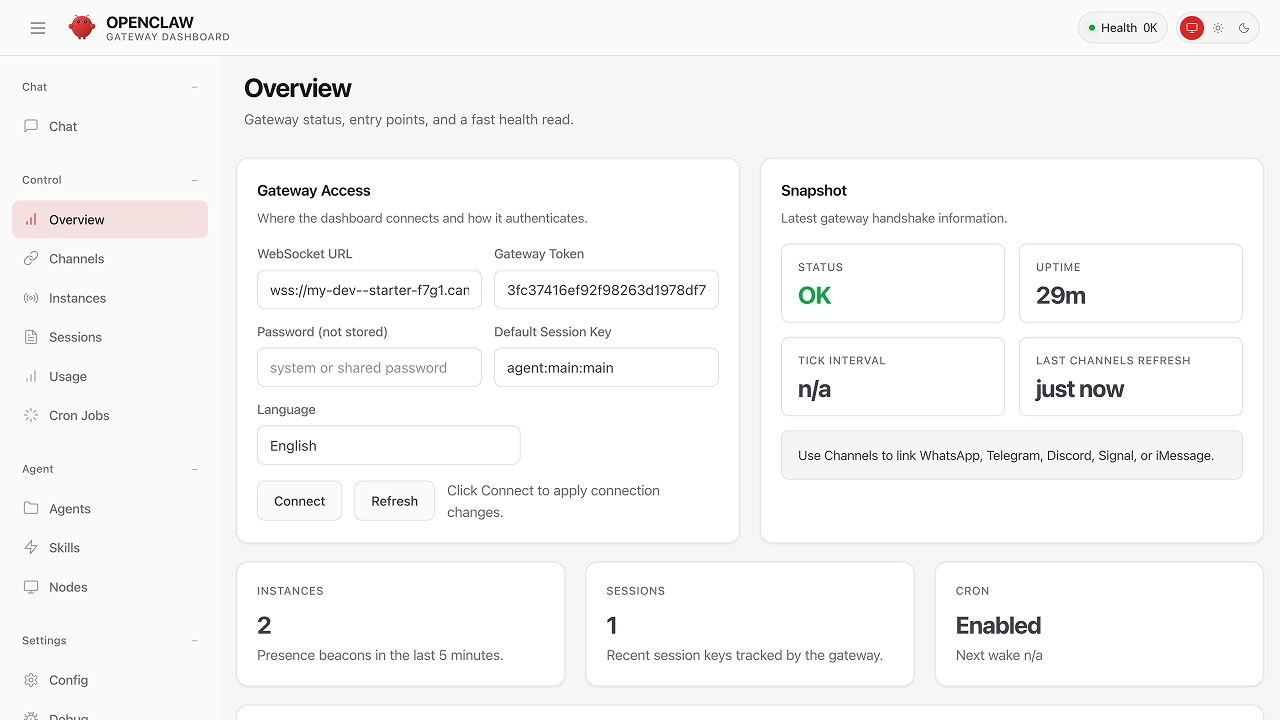Open the Channels link icon page
The height and width of the screenshot is (720, 1280).
[76, 259]
